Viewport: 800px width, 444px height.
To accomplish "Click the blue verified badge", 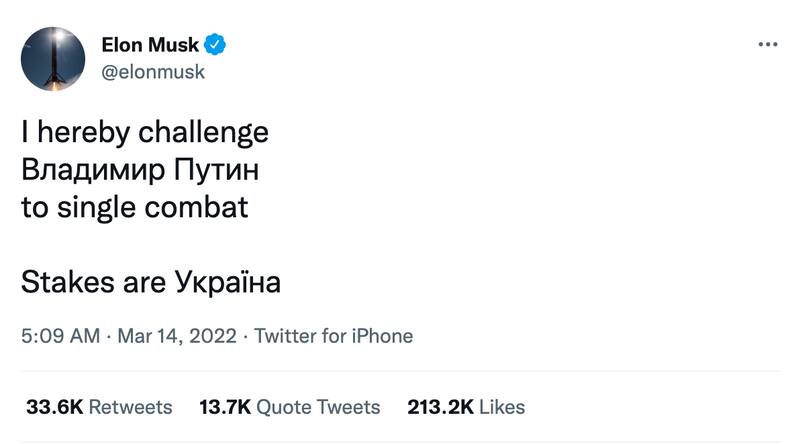I will point(215,45).
